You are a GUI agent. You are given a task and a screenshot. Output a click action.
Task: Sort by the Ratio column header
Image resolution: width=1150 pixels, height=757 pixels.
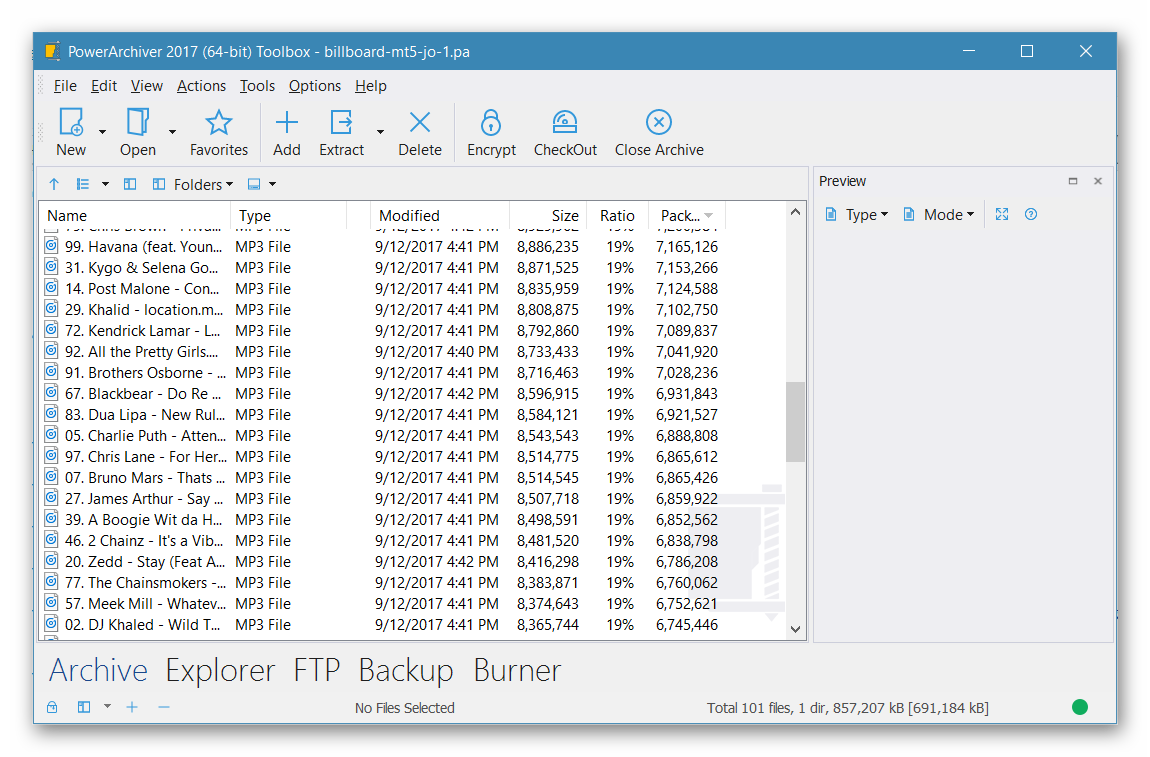click(618, 216)
